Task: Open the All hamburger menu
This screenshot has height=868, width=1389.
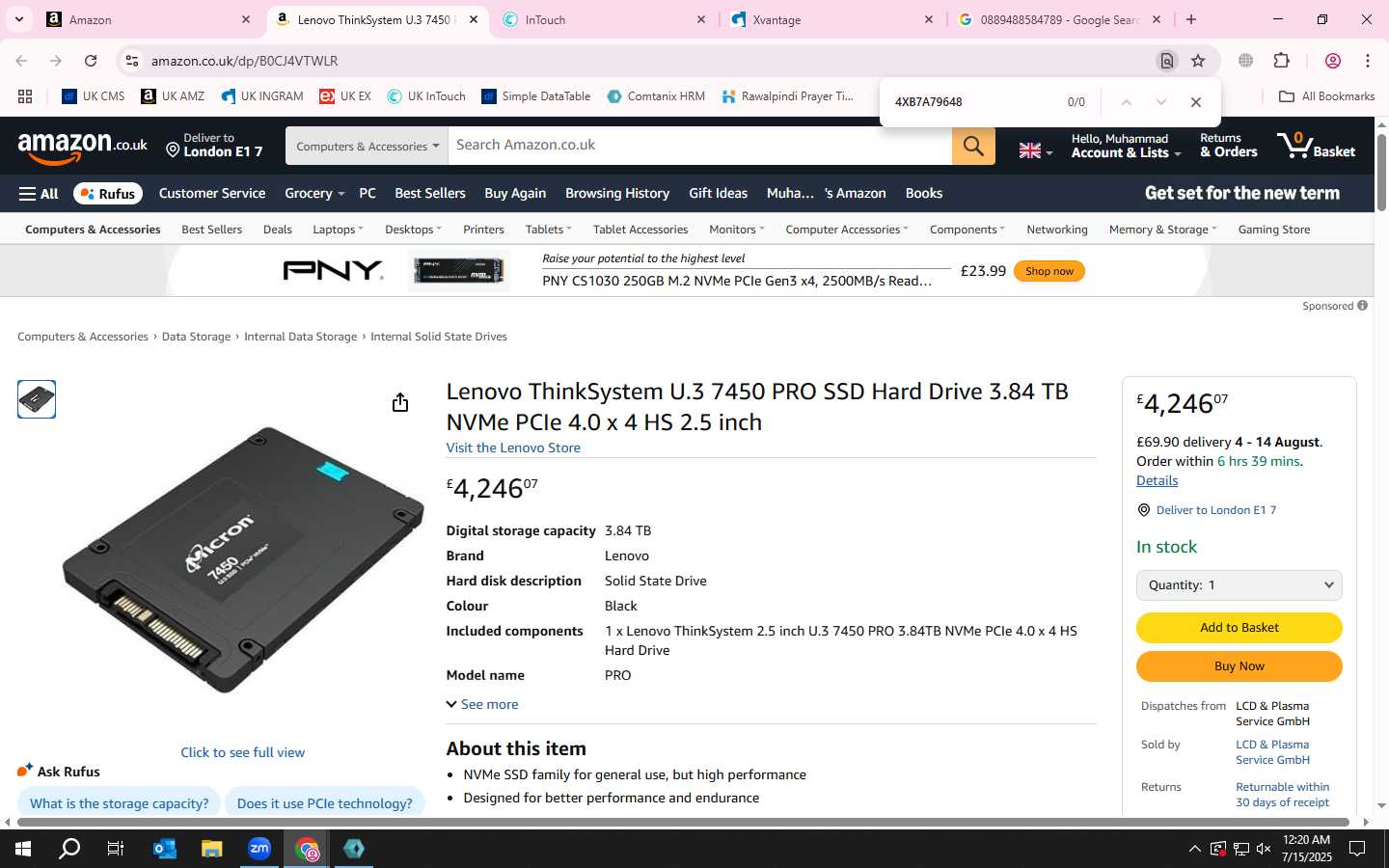Action: coord(39,194)
